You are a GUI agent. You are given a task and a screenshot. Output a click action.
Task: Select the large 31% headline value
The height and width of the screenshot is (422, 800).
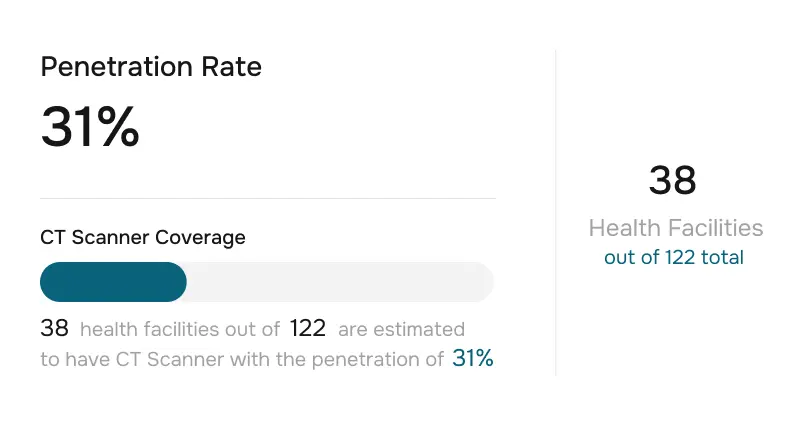coord(90,128)
